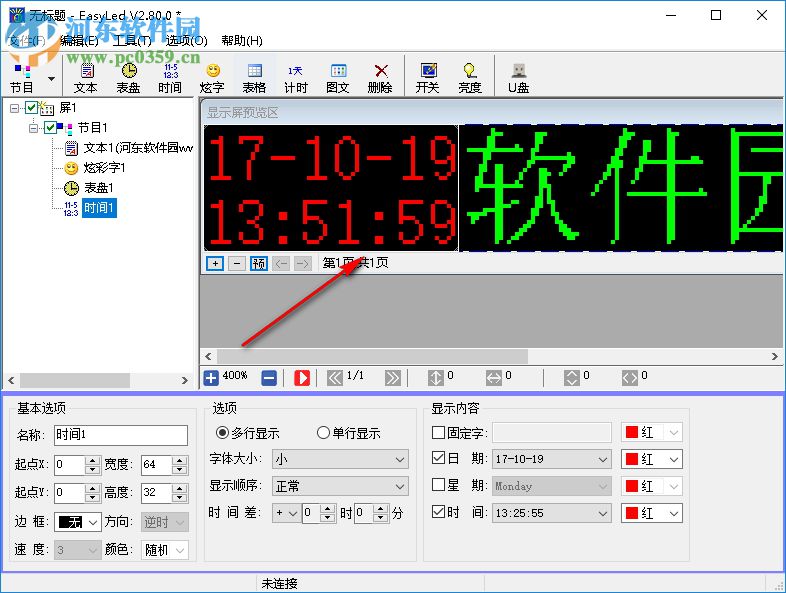The image size is (786, 593).
Task: Select the 表盘1 tree item
Action: 99,188
